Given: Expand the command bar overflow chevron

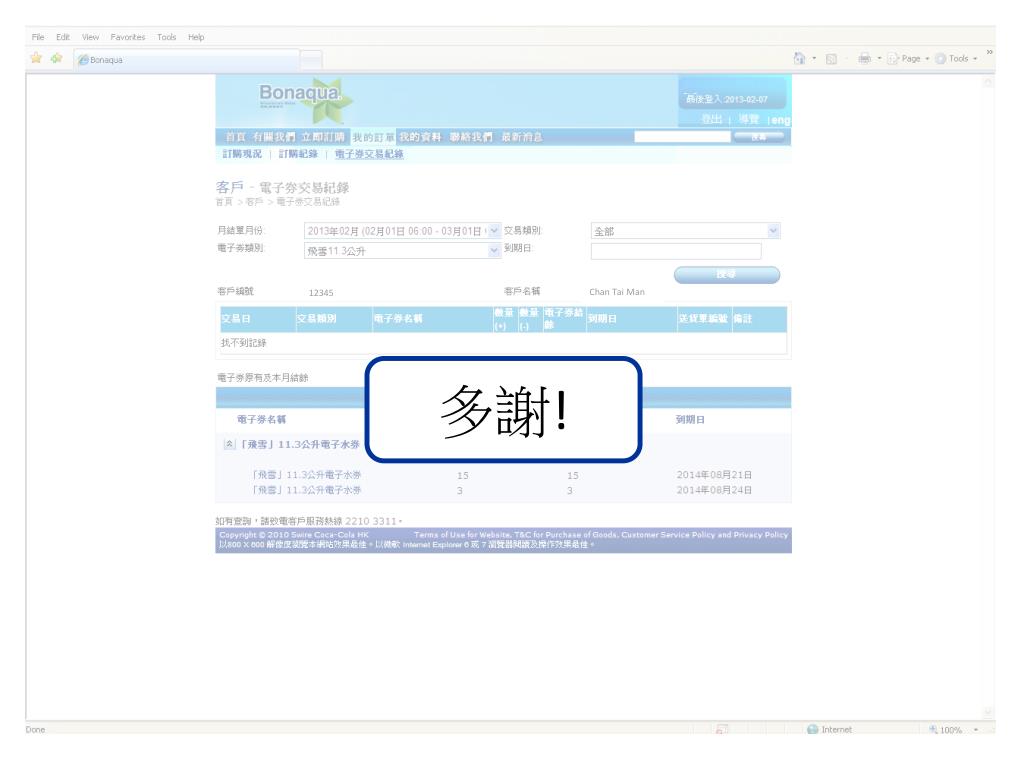Looking at the screenshot, I should coord(989,52).
